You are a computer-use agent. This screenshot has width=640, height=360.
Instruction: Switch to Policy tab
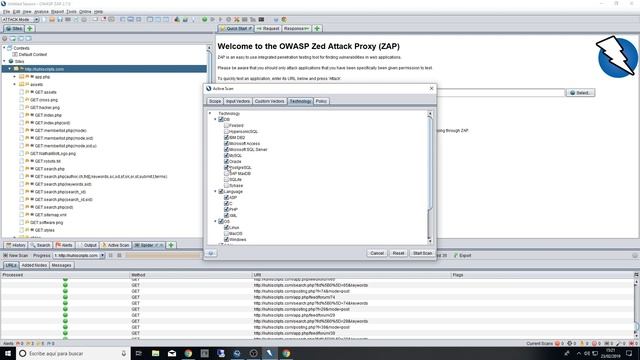321,101
